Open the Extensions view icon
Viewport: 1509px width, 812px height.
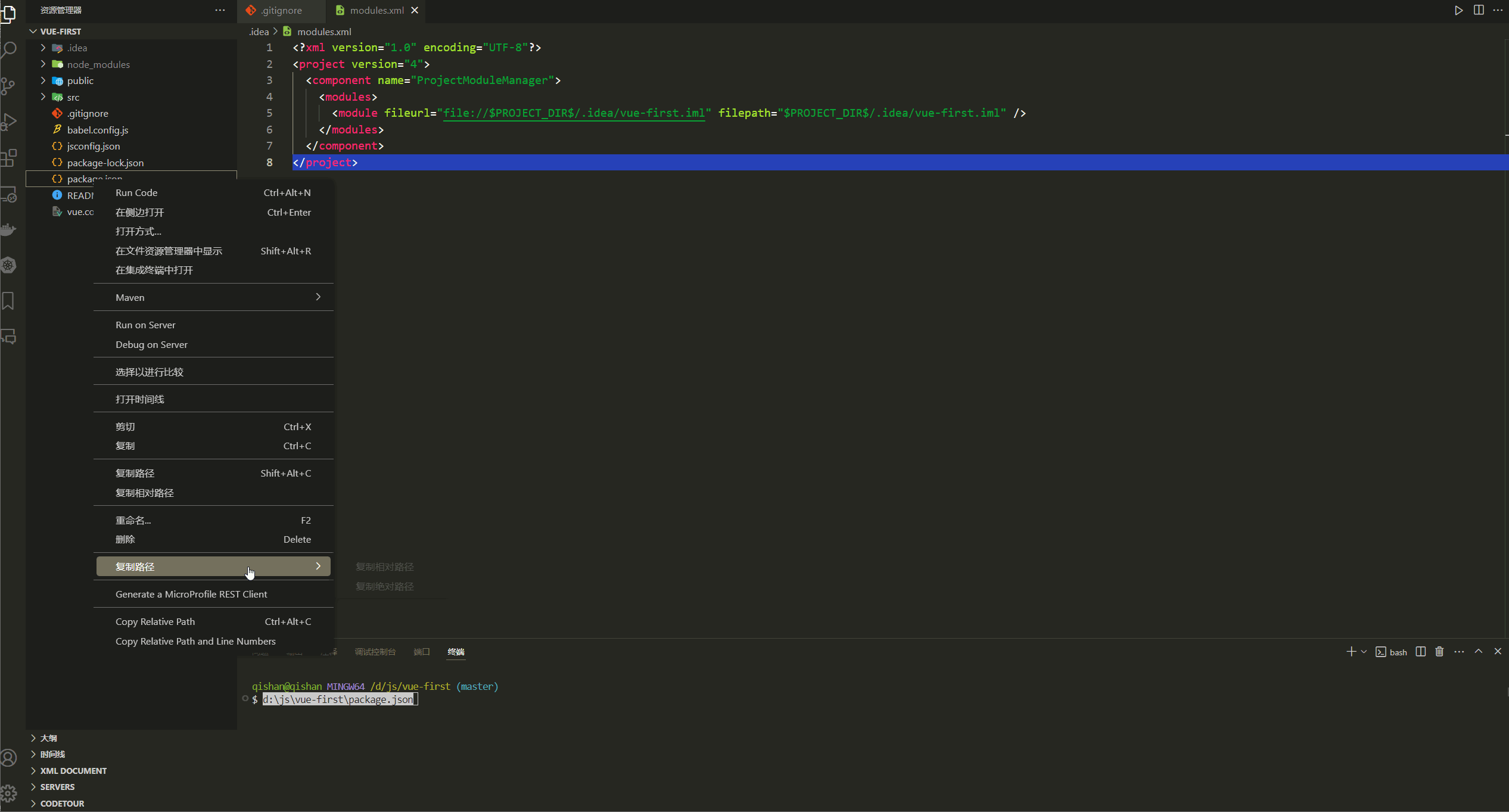[9, 158]
